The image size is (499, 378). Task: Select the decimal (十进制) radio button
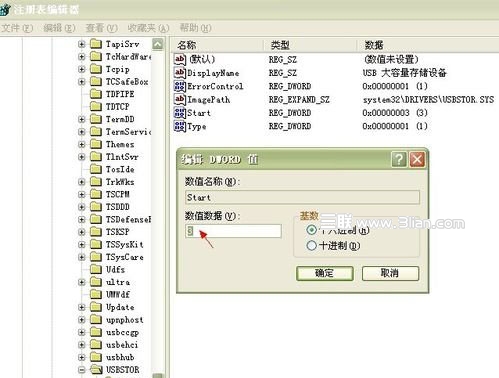click(x=311, y=246)
